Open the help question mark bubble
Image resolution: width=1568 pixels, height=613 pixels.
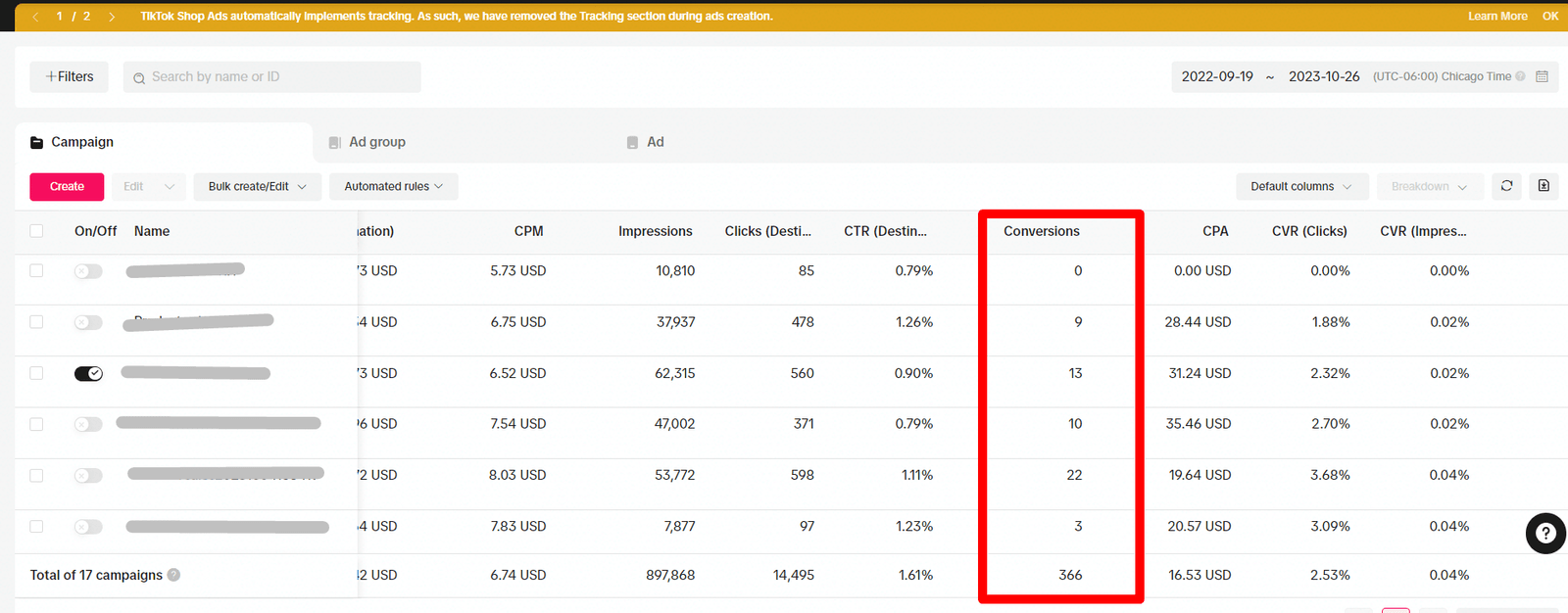1545,534
